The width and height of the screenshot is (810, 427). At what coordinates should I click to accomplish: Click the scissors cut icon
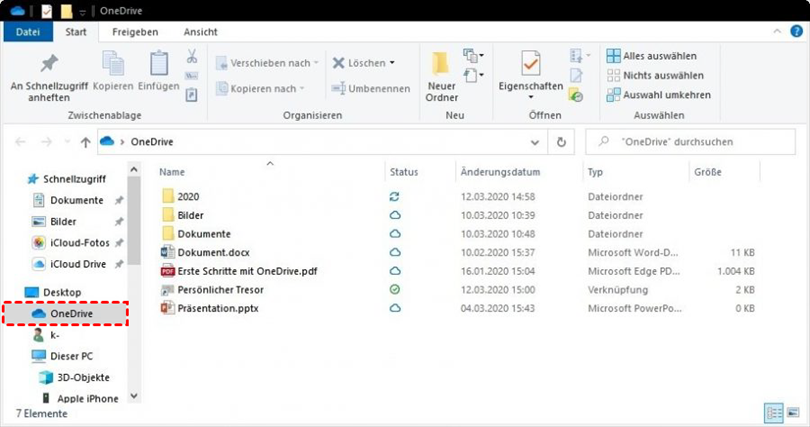coord(191,57)
